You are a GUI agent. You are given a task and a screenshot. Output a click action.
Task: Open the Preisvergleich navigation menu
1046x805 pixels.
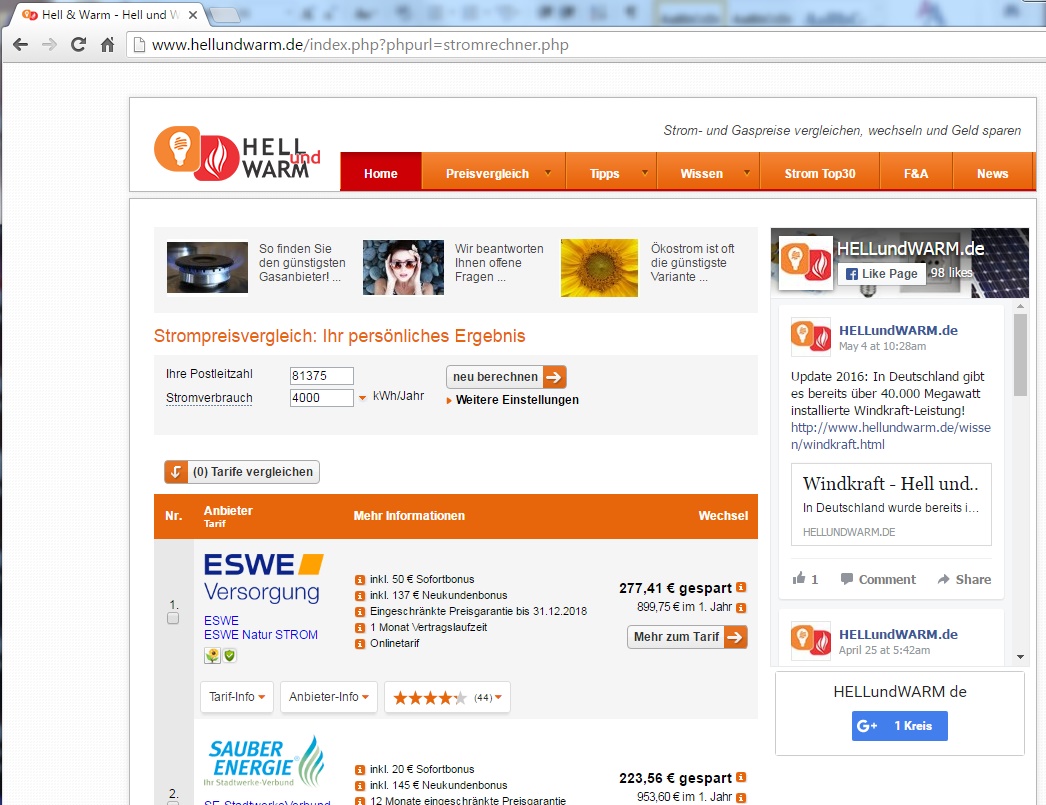[493, 173]
